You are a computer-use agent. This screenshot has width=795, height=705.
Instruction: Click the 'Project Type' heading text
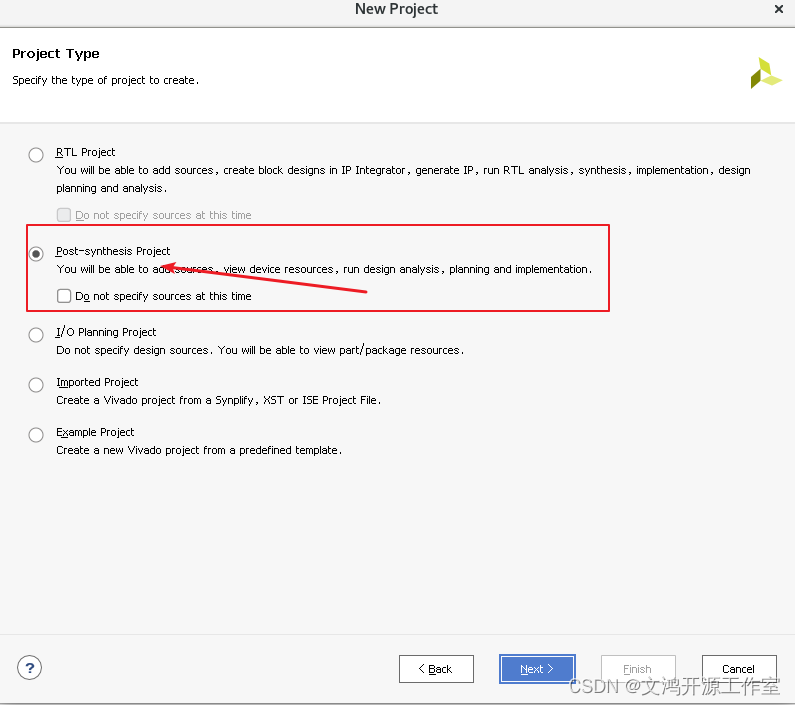click(56, 54)
